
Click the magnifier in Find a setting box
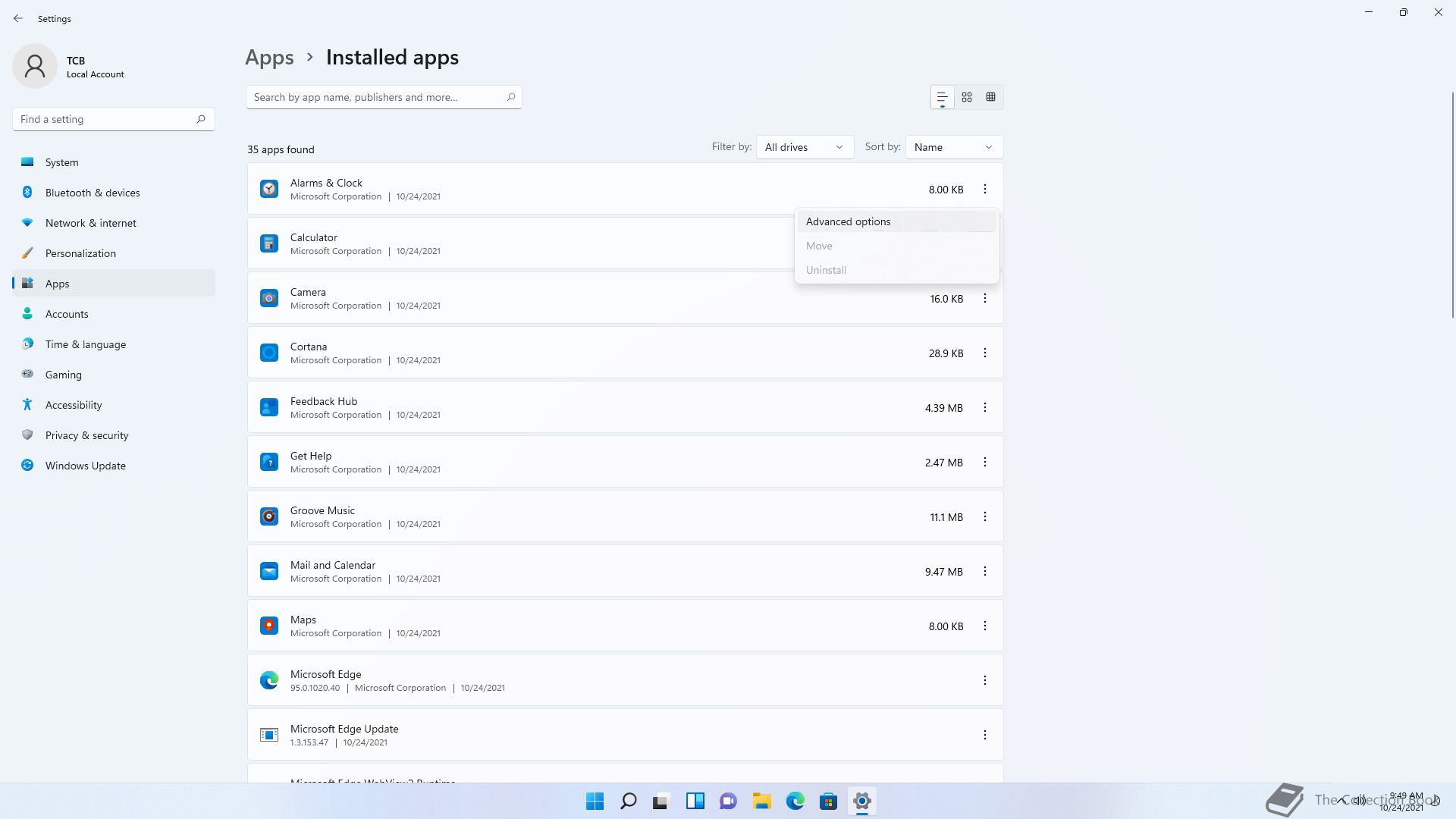(201, 119)
